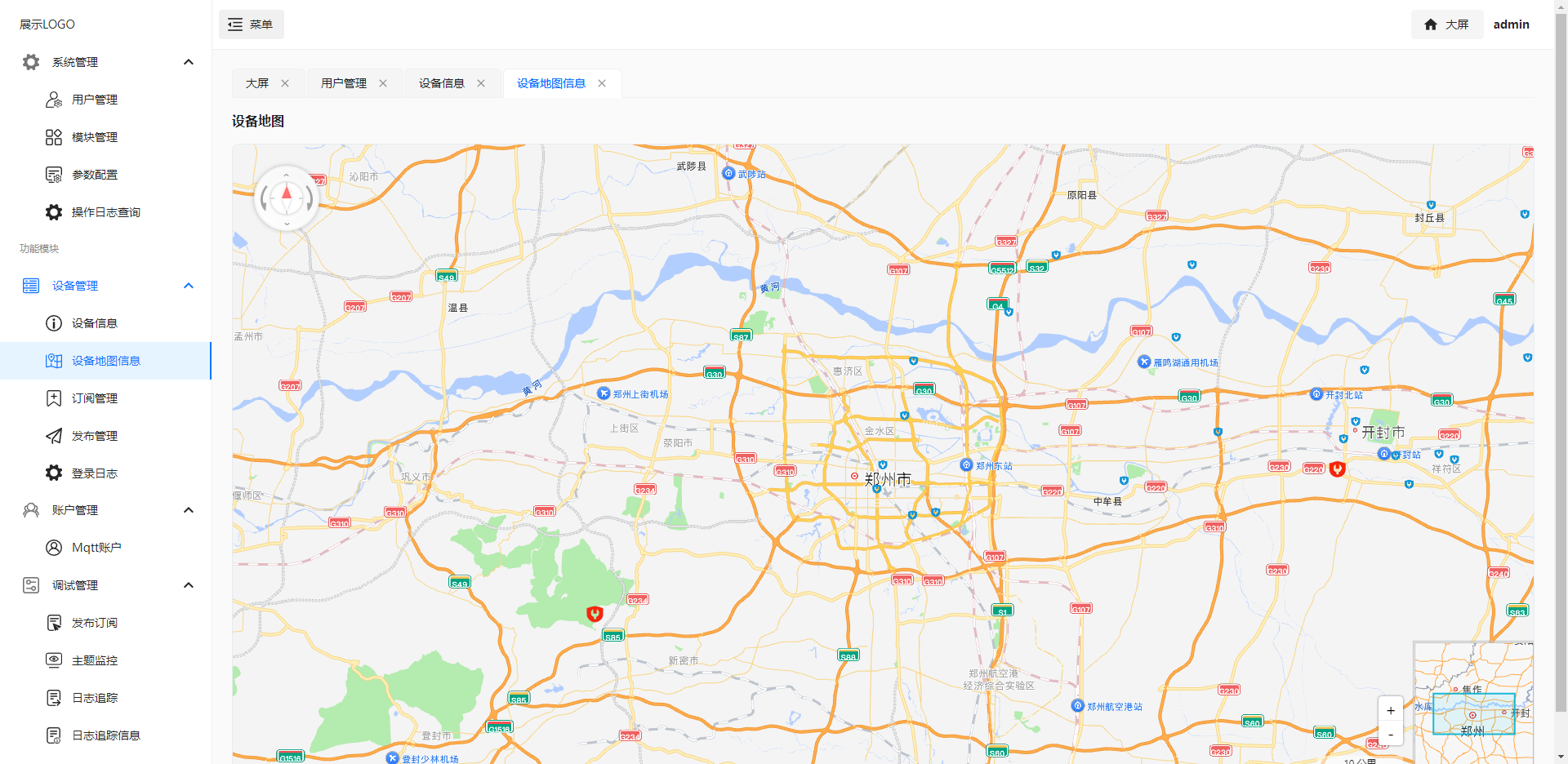The image size is (1568, 764).
Task: Collapse the 设备管理 menu group
Action: coord(189,286)
